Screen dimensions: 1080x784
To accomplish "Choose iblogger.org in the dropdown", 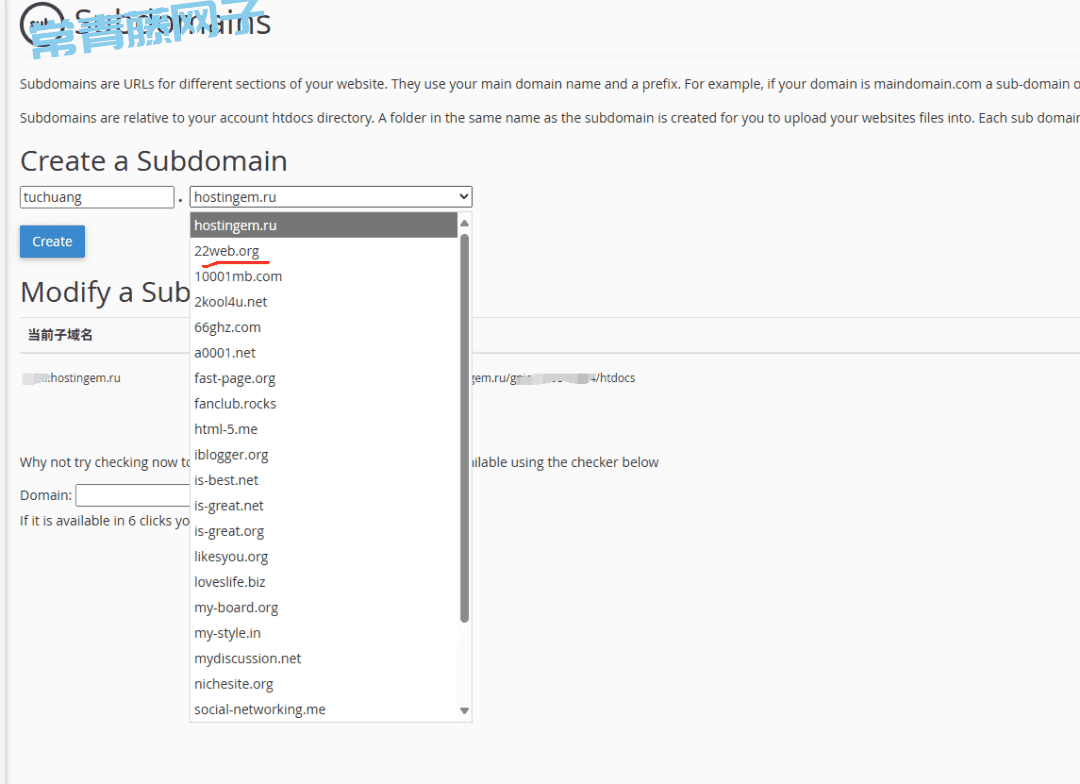I will point(324,455).
